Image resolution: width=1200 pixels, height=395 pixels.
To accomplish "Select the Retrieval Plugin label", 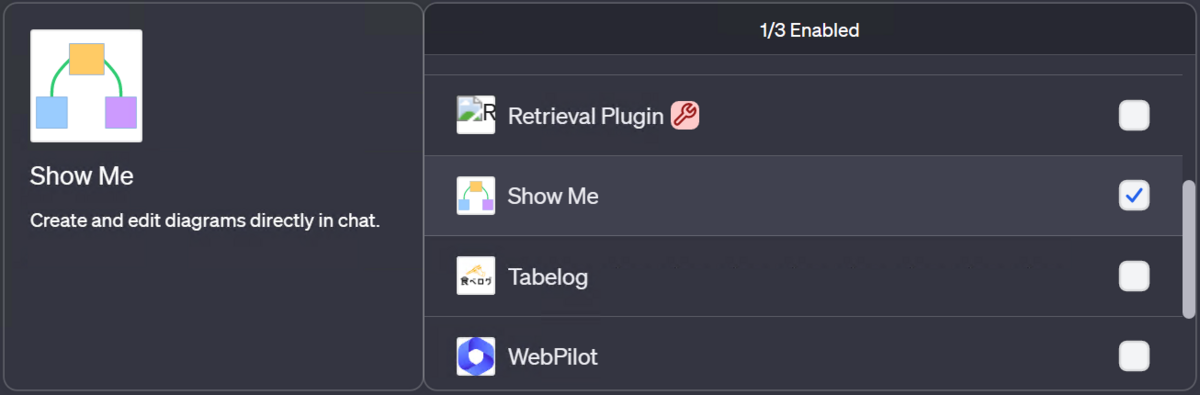I will coord(586,116).
